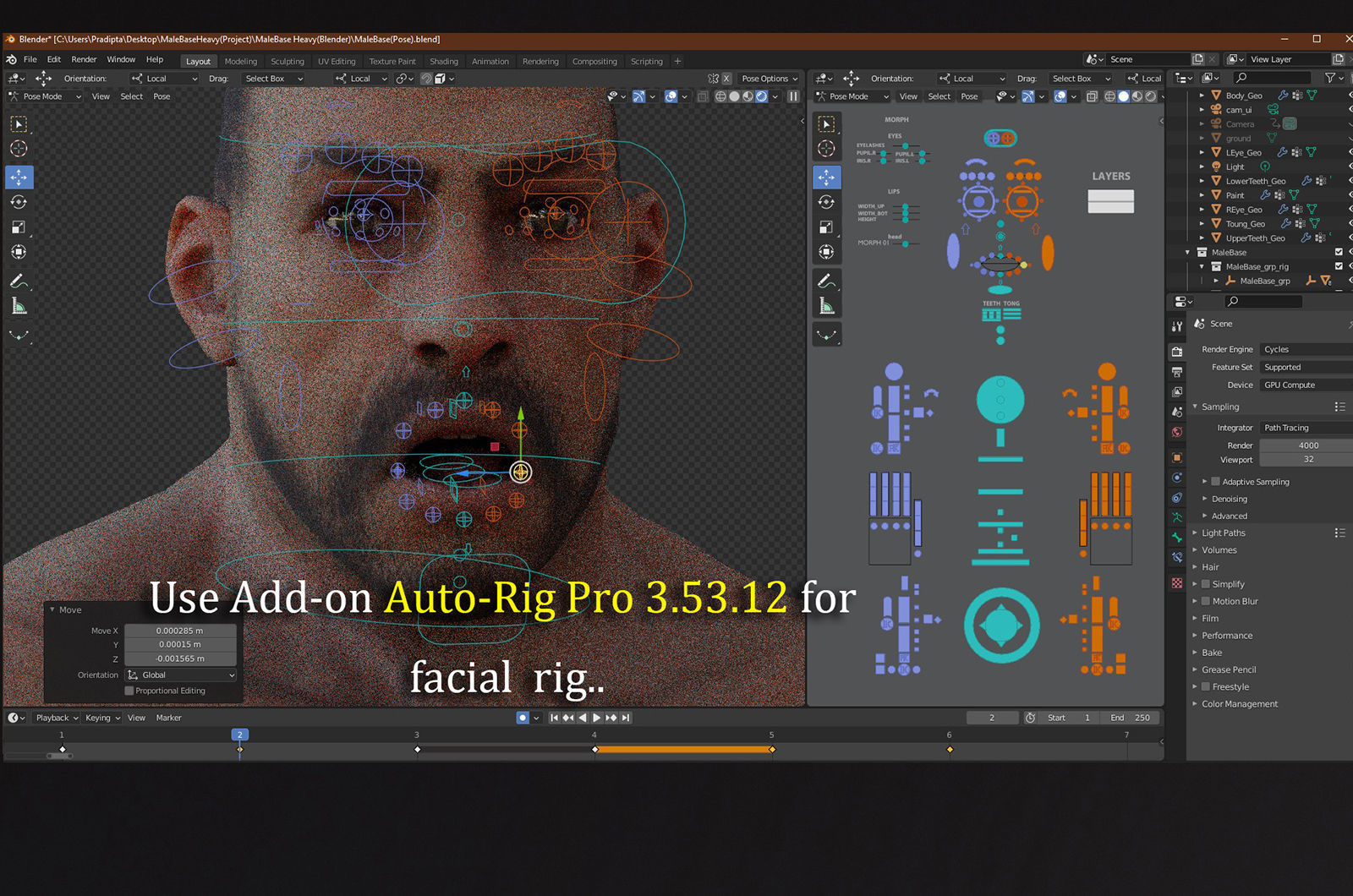Click the Viewport samples field showing 32
This screenshot has width=1353, height=896.
[x=1306, y=460]
